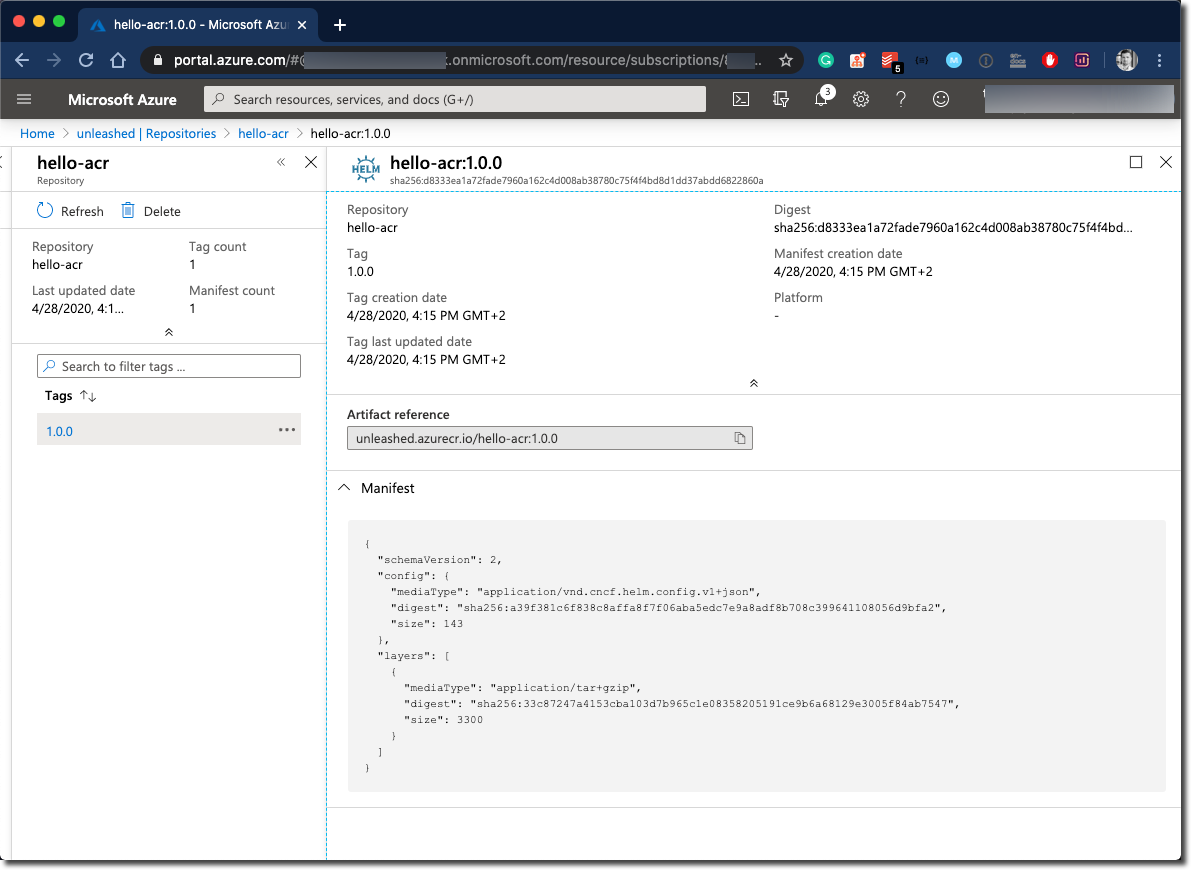Collapse tag details essentials chevron
This screenshot has width=1191, height=870.
[753, 383]
